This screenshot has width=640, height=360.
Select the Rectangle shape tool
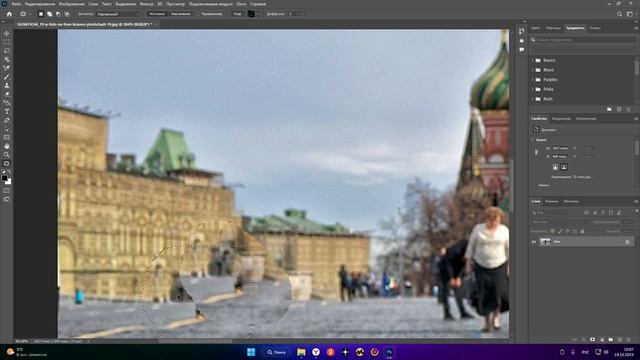7,138
